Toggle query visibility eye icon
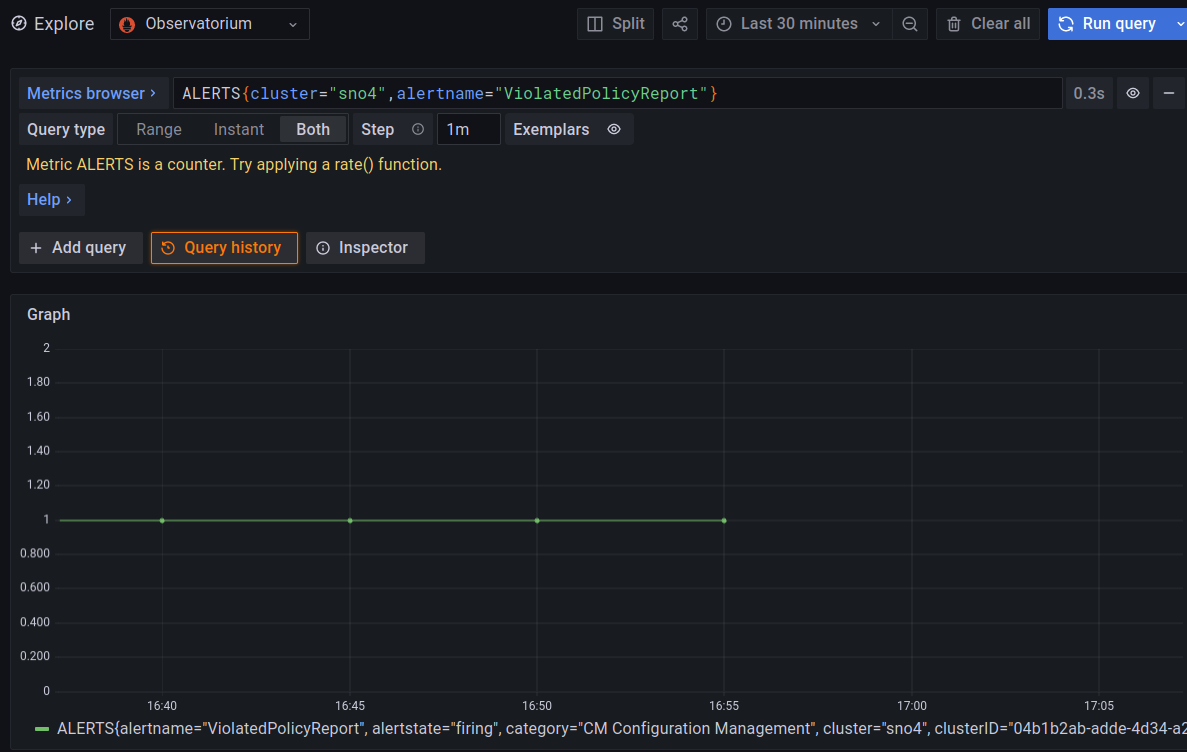1187x752 pixels. coord(1133,93)
